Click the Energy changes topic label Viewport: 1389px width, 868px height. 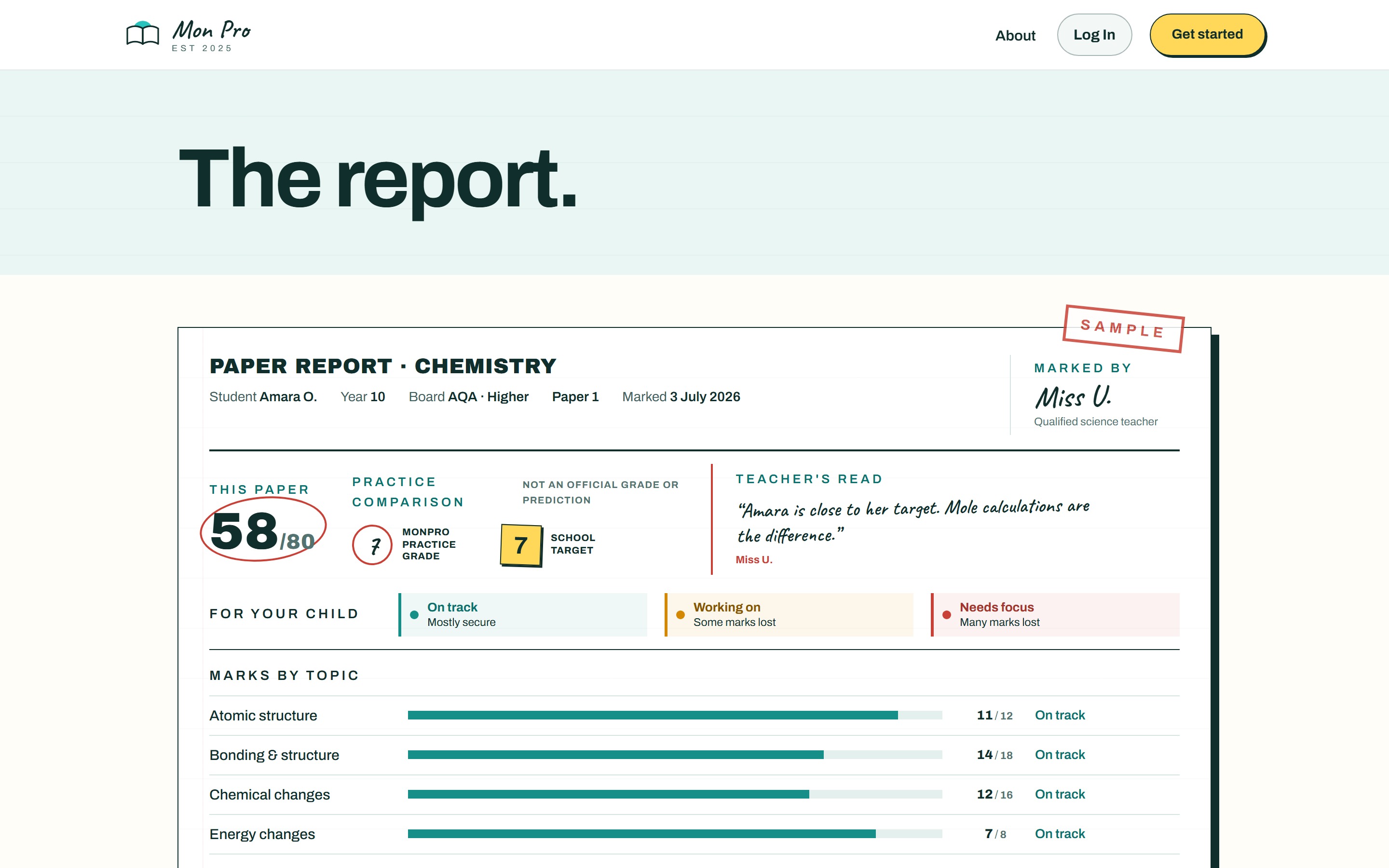tap(262, 834)
